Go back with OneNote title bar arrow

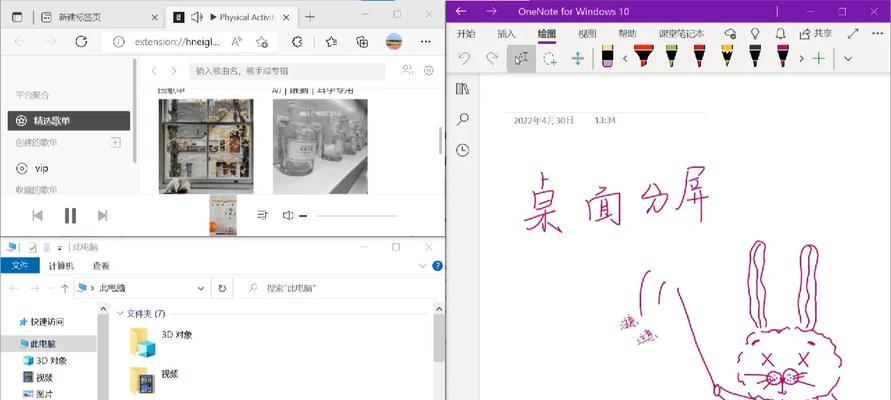coord(461,11)
